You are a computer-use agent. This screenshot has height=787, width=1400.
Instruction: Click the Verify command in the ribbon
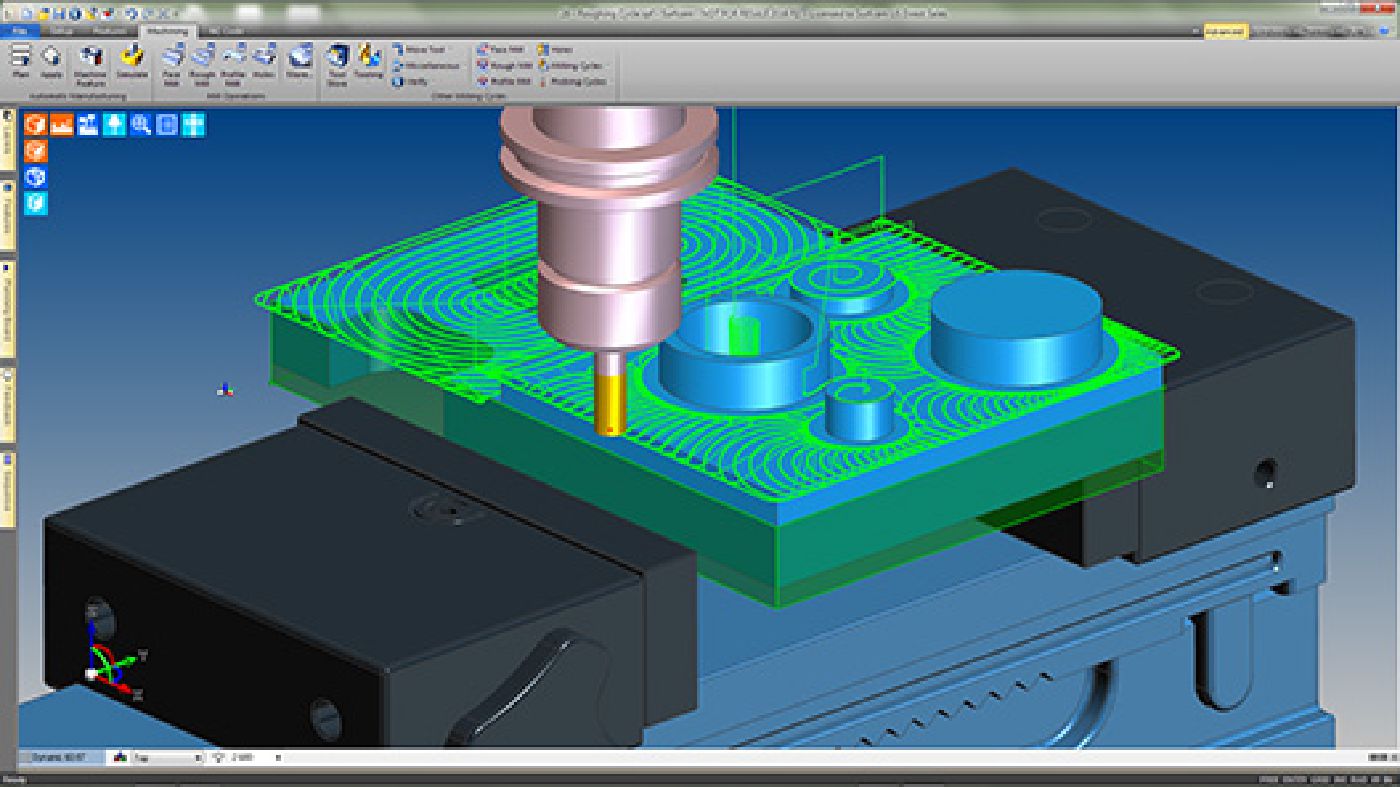pyautogui.click(x=412, y=81)
